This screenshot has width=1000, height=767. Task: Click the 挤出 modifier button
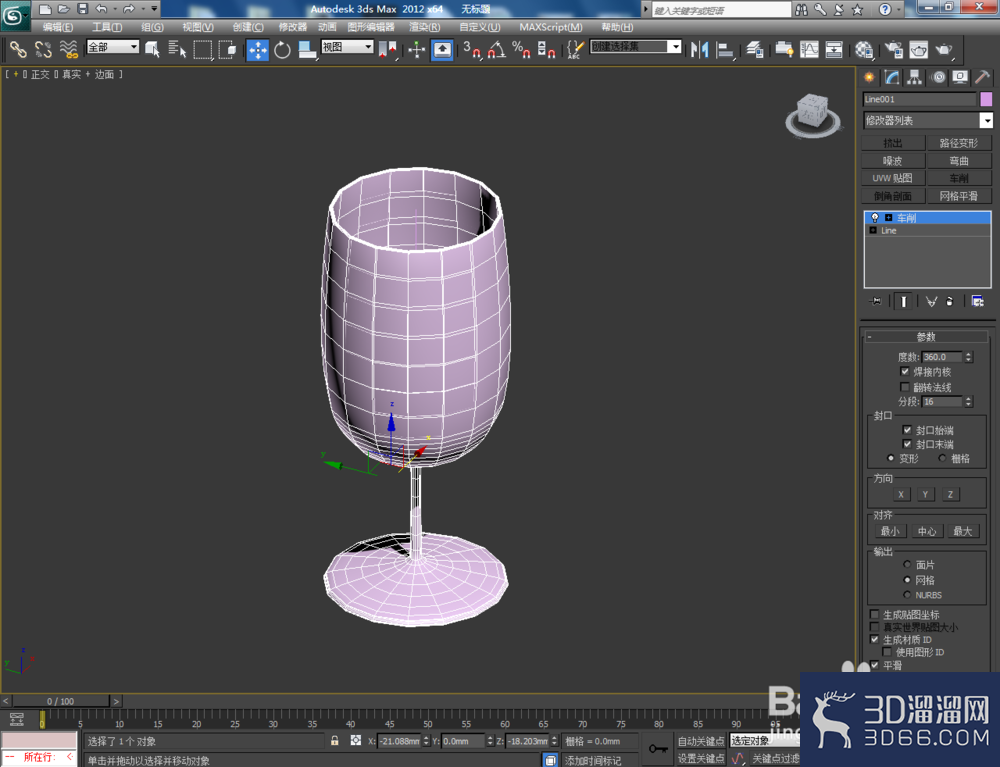coord(893,143)
